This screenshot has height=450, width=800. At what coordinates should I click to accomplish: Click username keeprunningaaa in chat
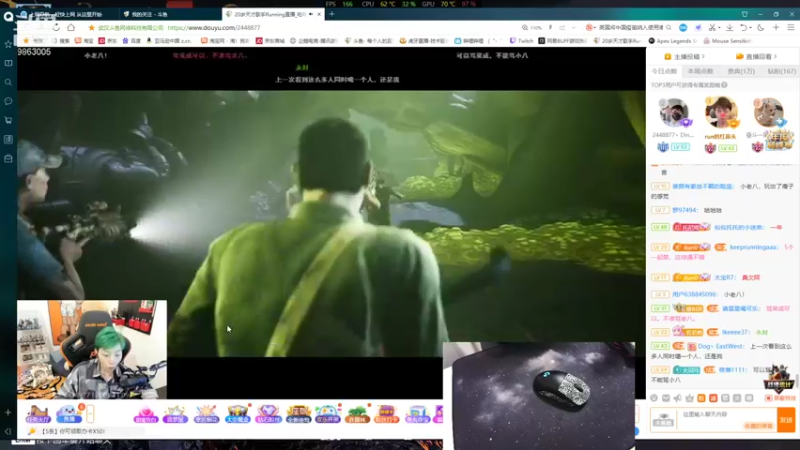pyautogui.click(x=754, y=247)
